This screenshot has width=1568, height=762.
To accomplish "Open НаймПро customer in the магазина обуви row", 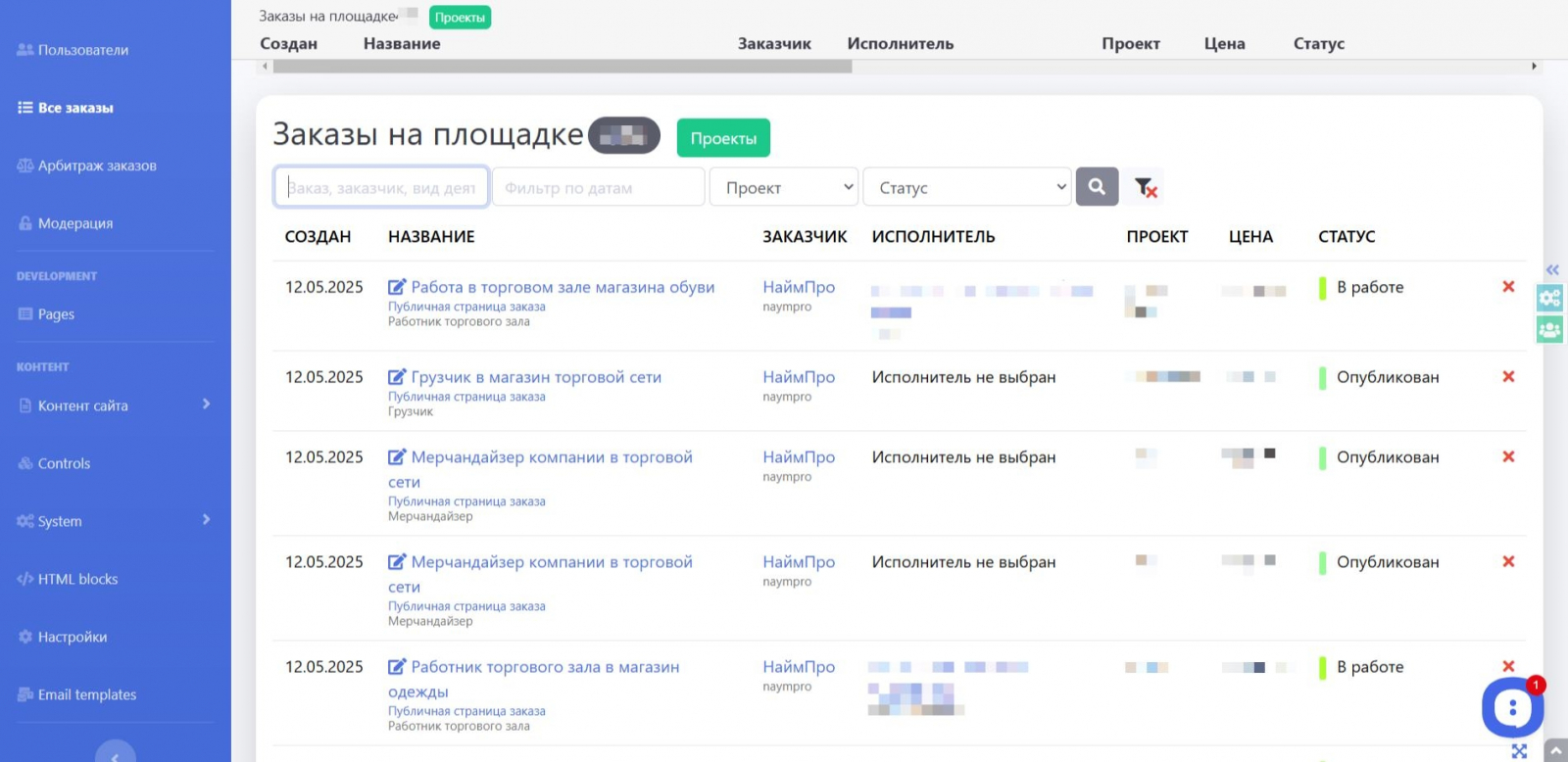I will click(799, 287).
